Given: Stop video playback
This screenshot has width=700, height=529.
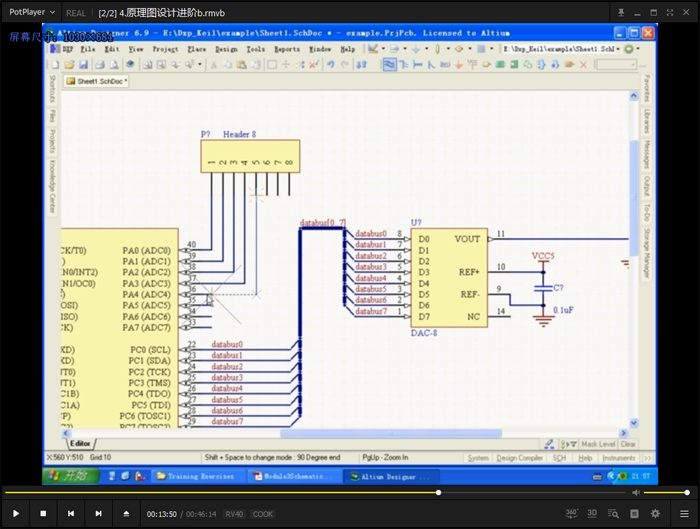Looking at the screenshot, I should click(43, 513).
